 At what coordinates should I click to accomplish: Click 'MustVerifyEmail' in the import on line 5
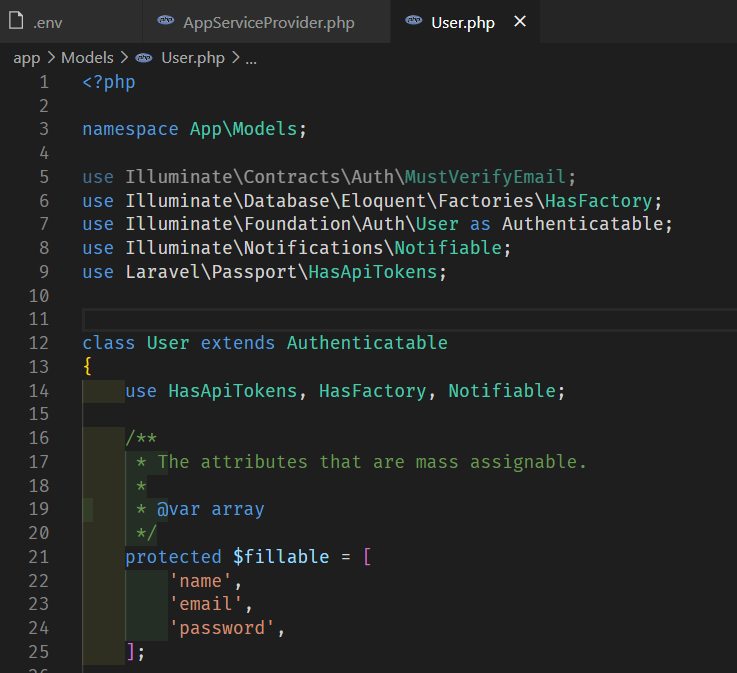pyautogui.click(x=485, y=177)
